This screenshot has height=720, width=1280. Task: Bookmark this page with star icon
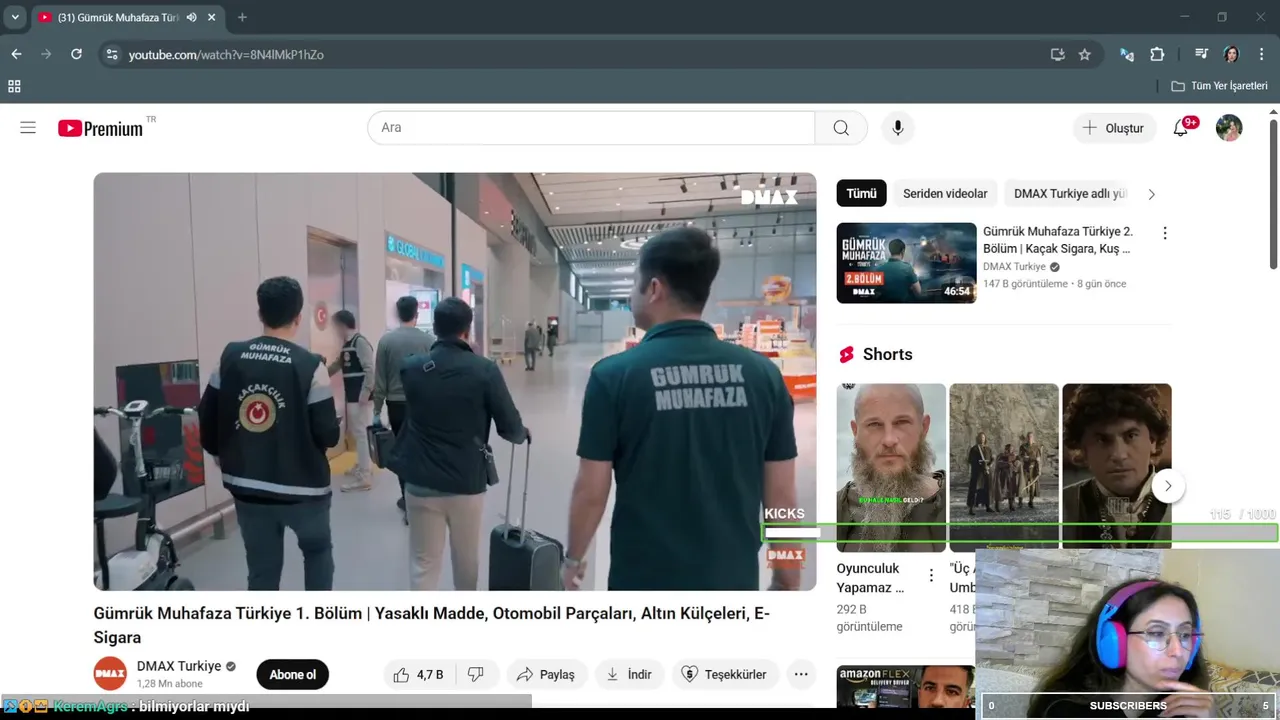click(1084, 55)
